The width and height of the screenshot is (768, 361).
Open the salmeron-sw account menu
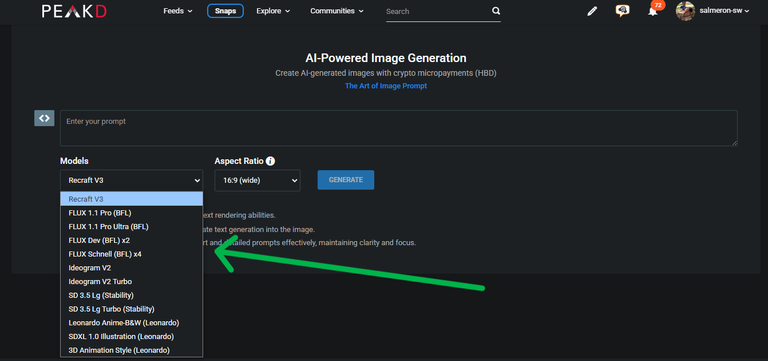click(724, 11)
